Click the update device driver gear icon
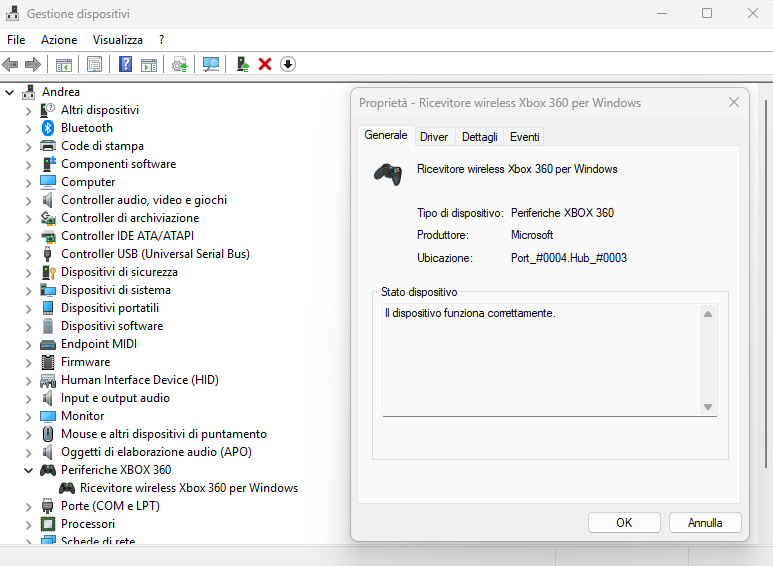 179,64
